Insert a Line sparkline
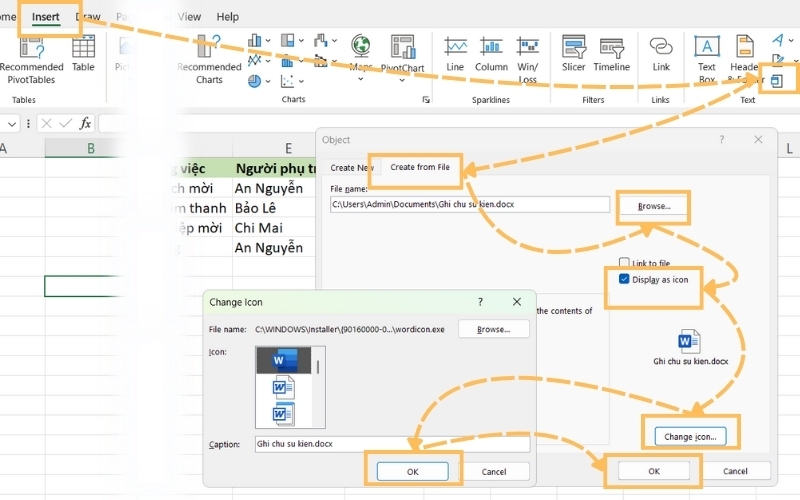 (x=455, y=54)
